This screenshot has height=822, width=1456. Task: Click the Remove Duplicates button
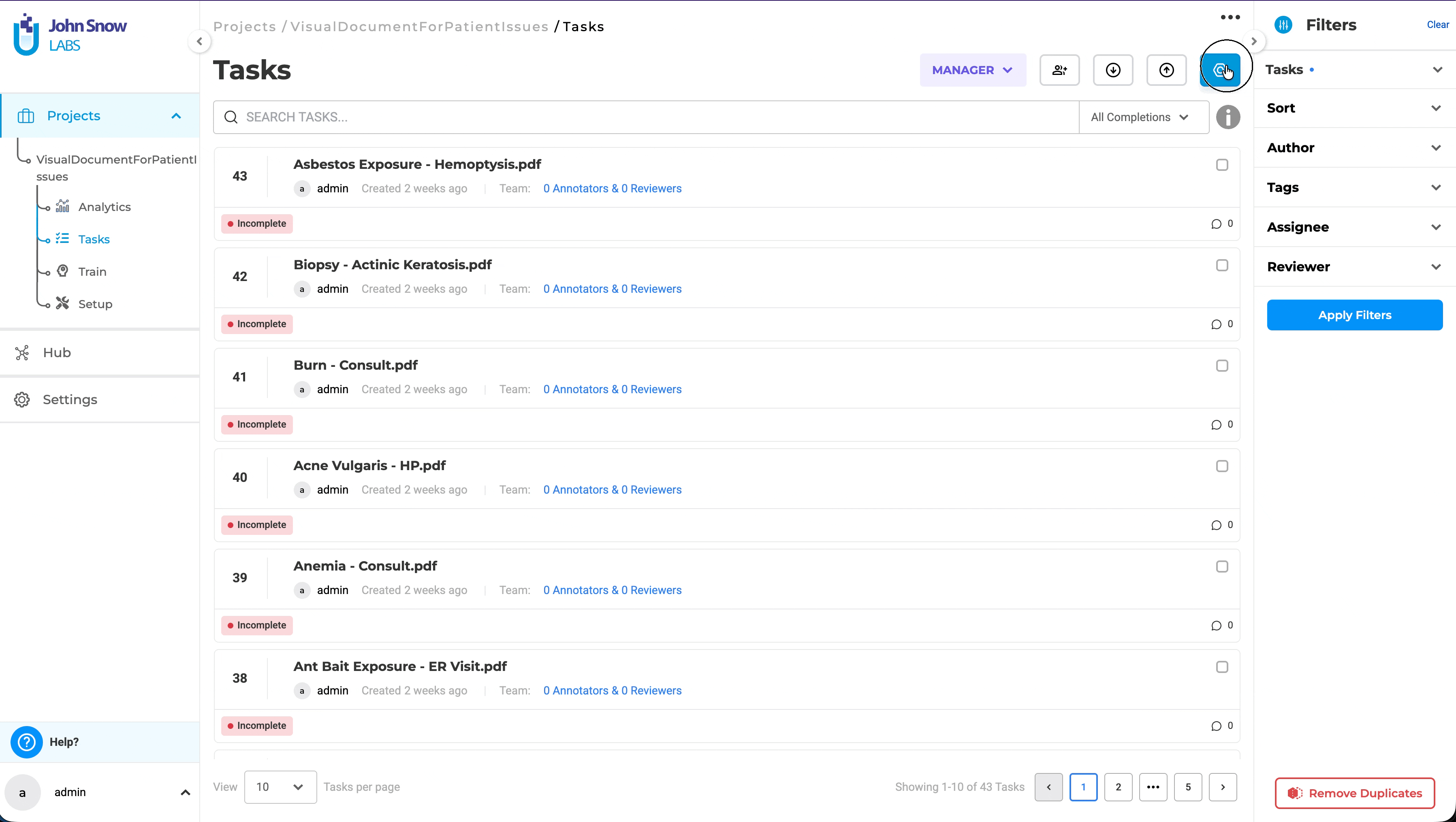(x=1354, y=793)
